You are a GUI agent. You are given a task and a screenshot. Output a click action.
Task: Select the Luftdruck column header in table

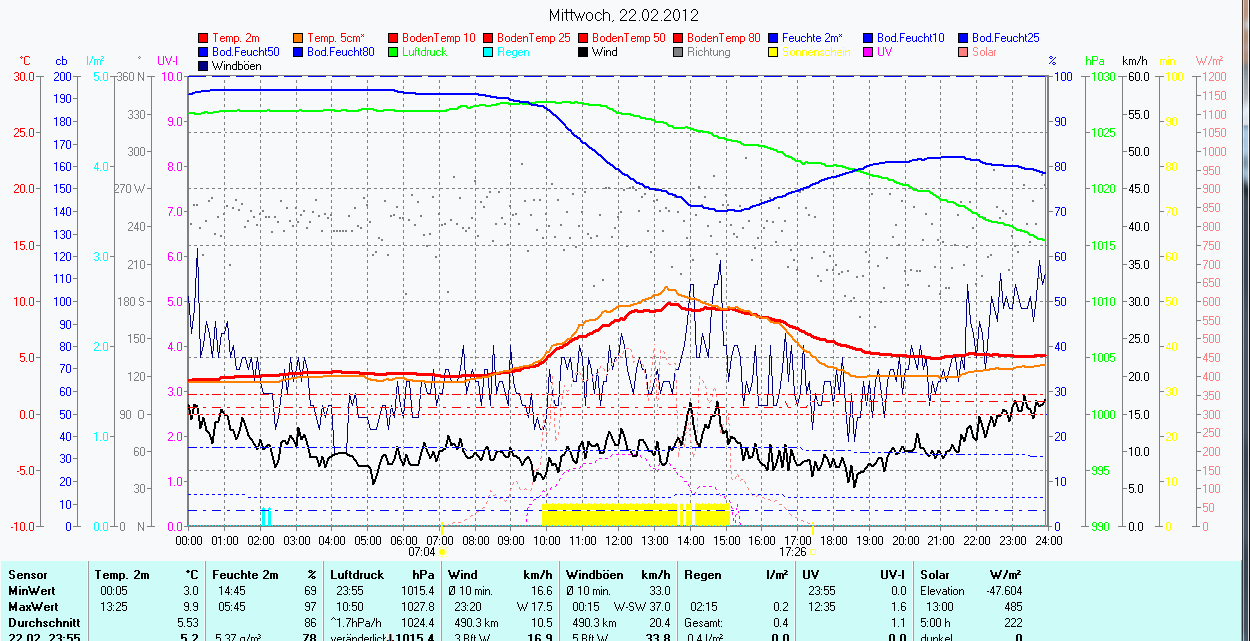click(x=357, y=575)
